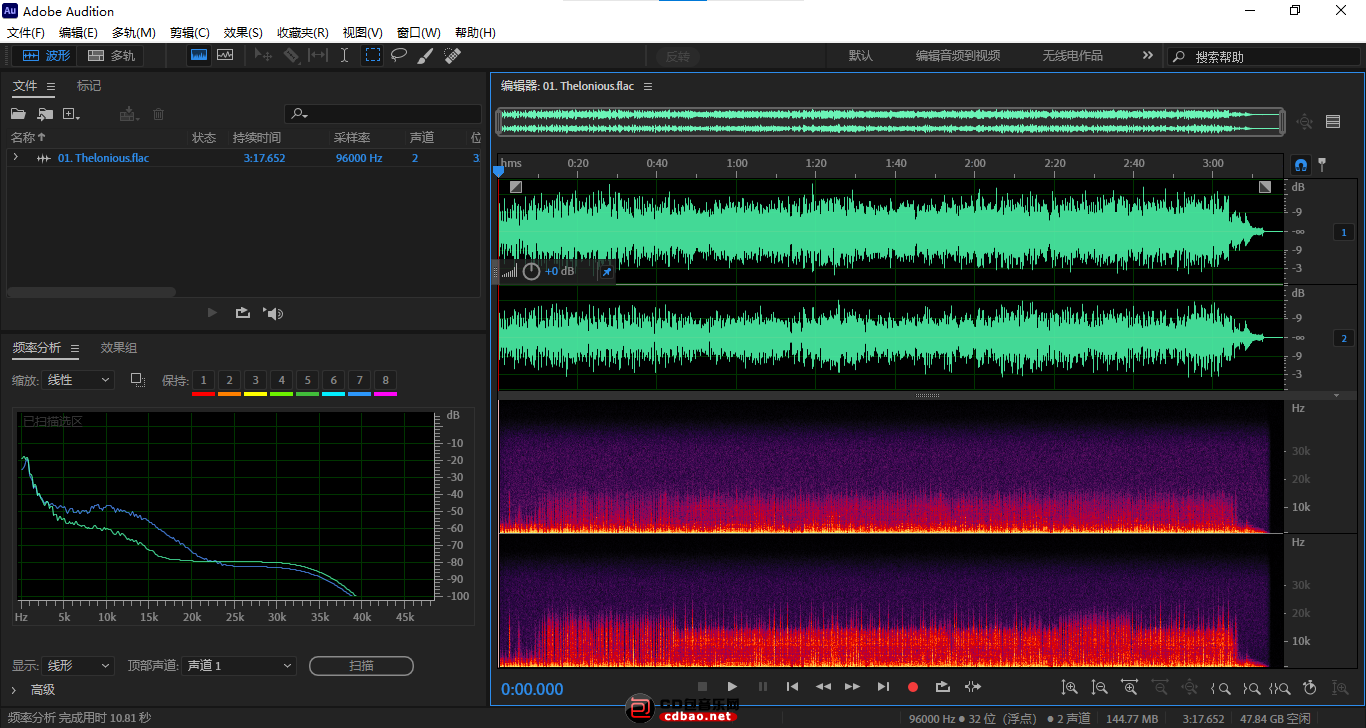This screenshot has width=1366, height=728.
Task: Click the Open File folder icon
Action: coord(18,115)
